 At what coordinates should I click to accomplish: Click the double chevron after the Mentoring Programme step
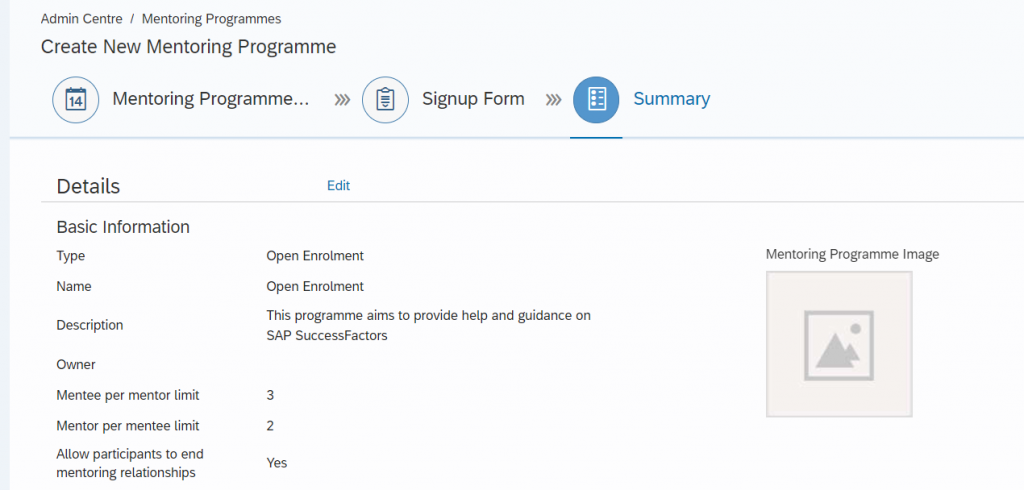point(342,100)
